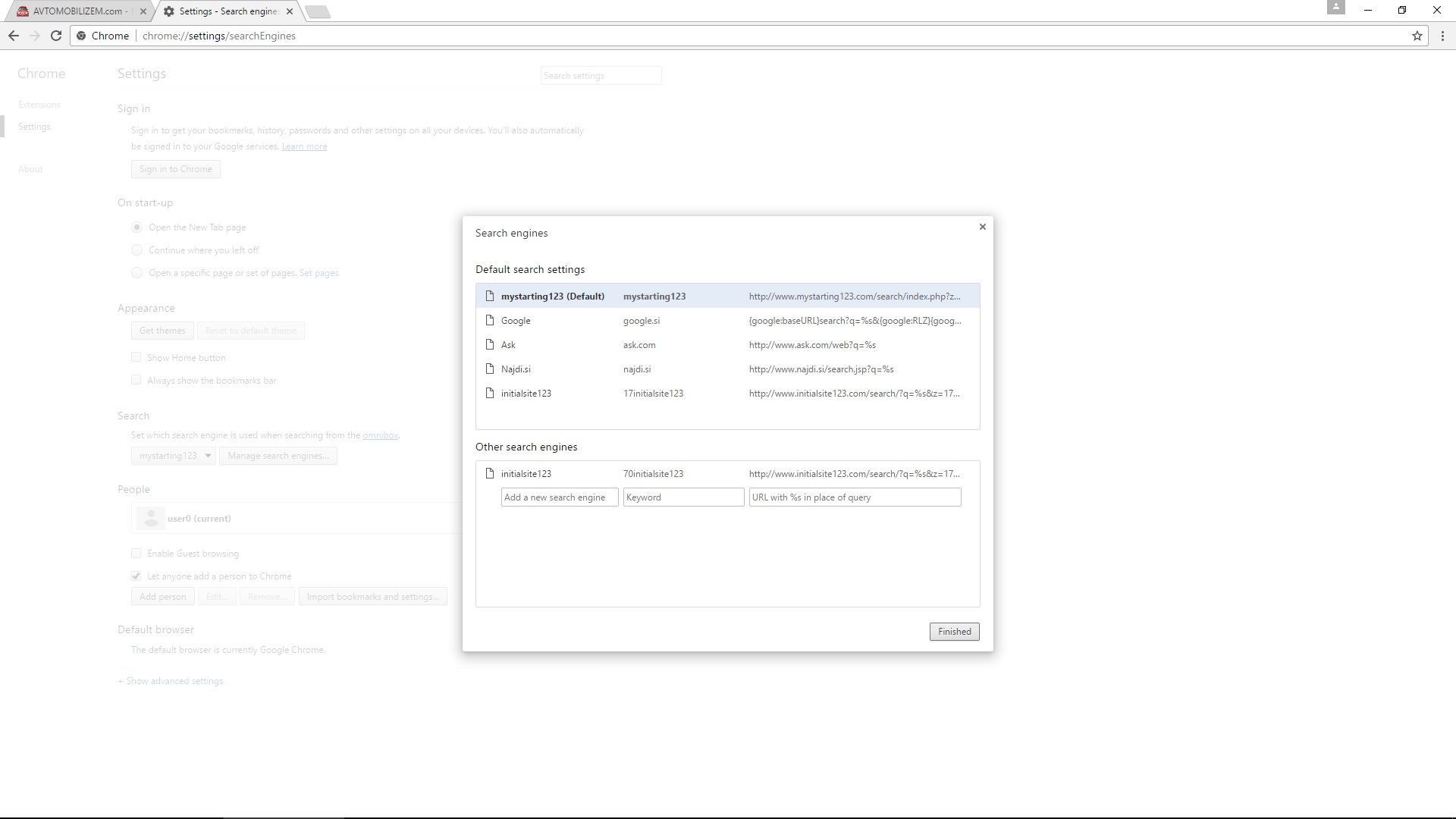This screenshot has width=1456, height=819.
Task: Bookmark this page with the star icon
Action: click(x=1417, y=36)
